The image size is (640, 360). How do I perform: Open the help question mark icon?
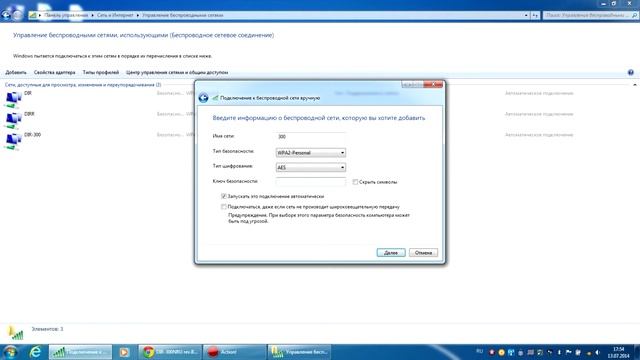(x=631, y=72)
